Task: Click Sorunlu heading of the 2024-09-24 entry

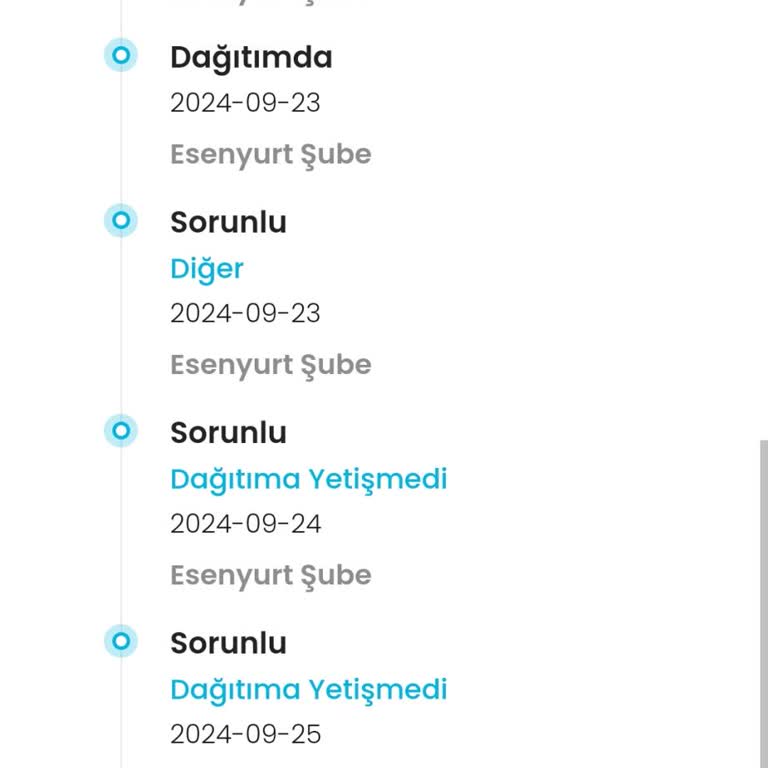Action: point(228,433)
